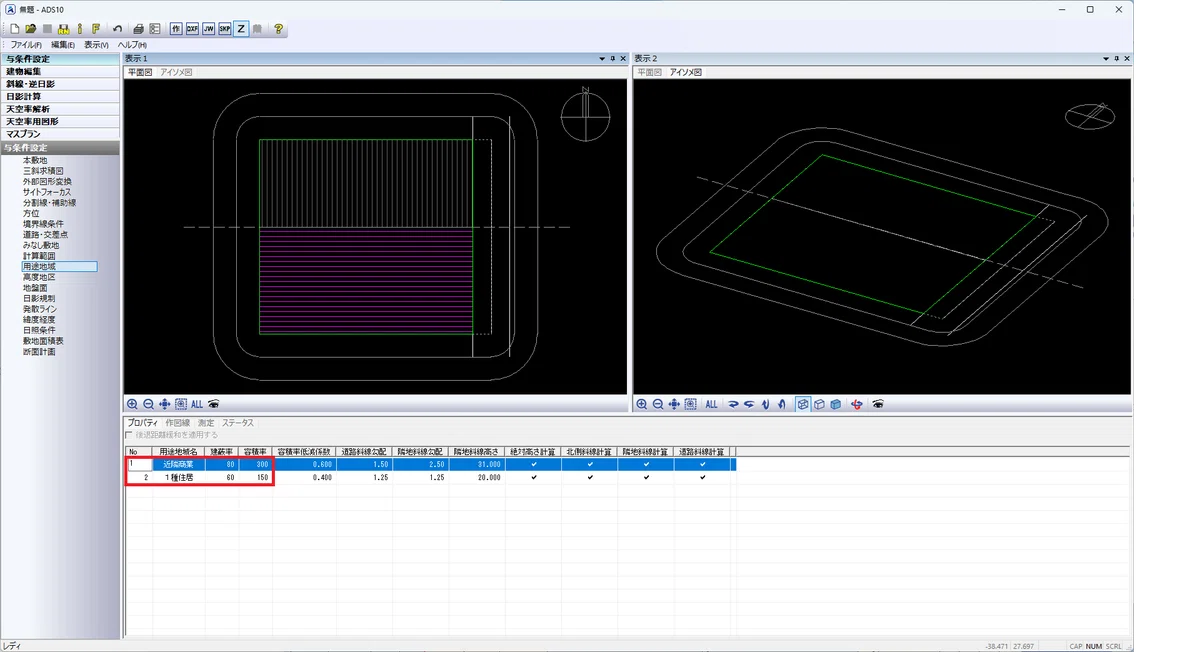Expand the 天空率用図形 sidebar section
This screenshot has width=1200, height=652.
coord(60,121)
